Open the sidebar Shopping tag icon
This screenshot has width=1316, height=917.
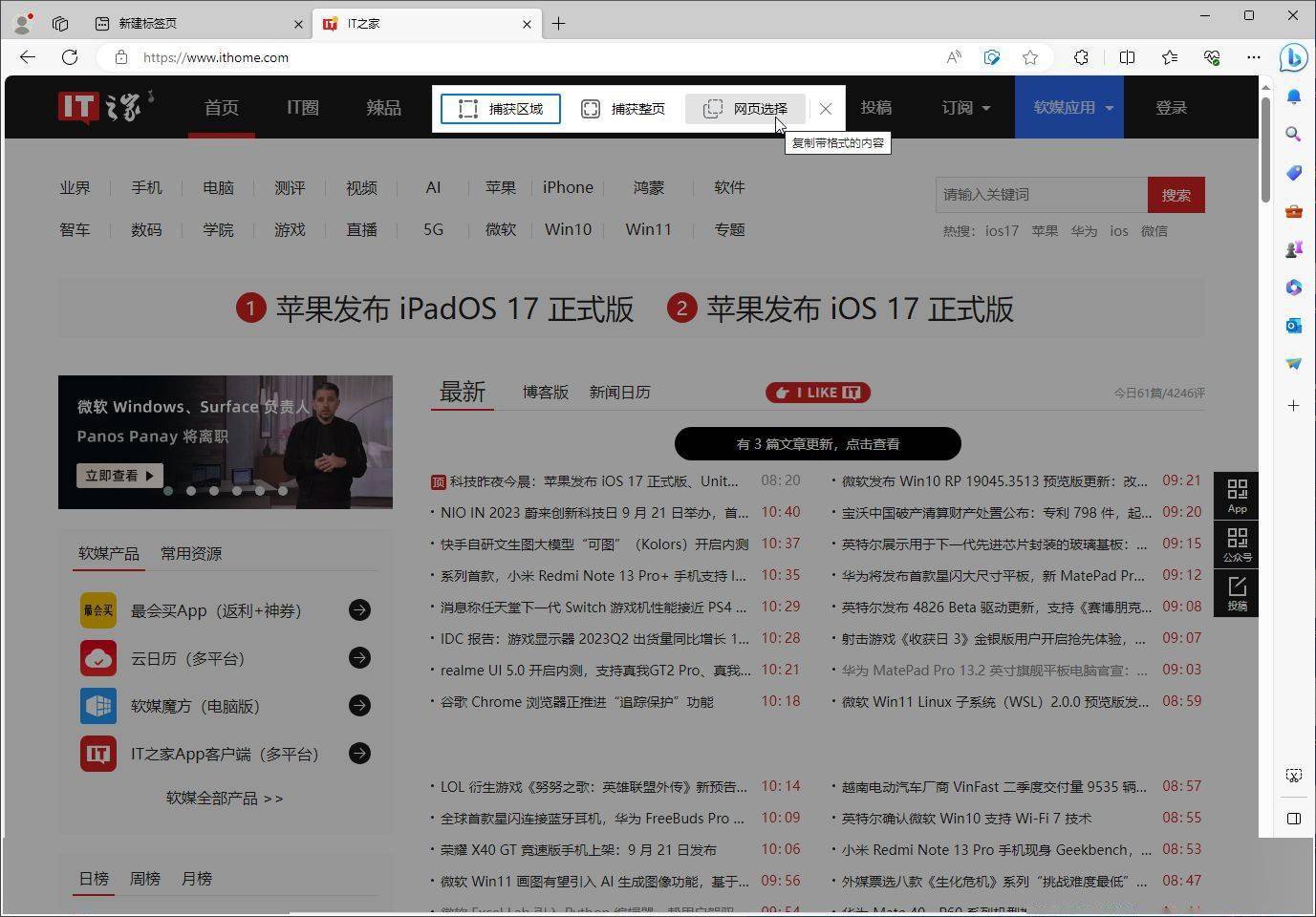[1294, 173]
